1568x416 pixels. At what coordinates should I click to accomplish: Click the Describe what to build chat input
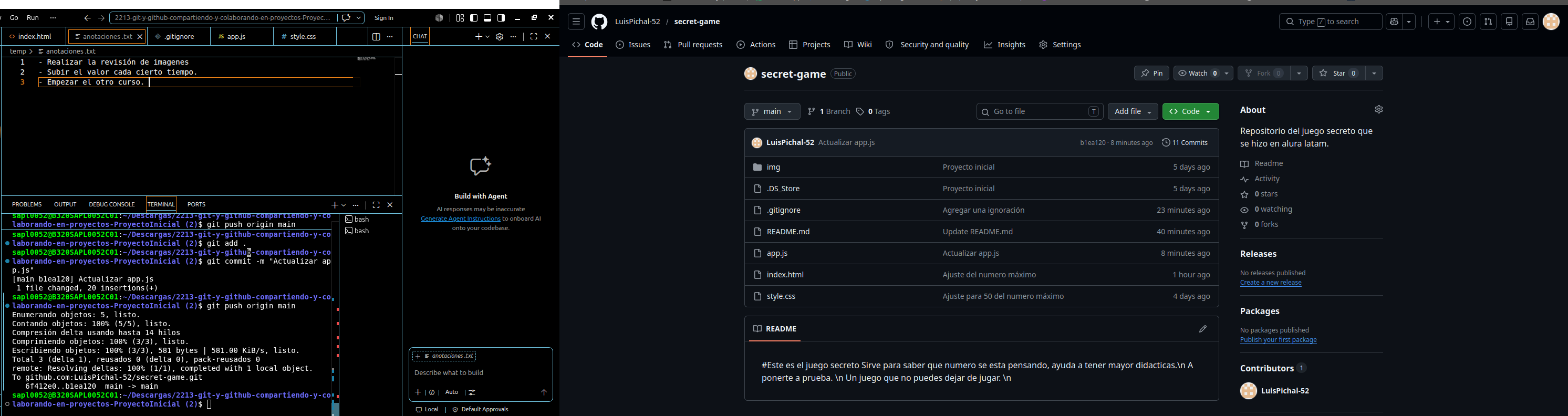click(481, 373)
